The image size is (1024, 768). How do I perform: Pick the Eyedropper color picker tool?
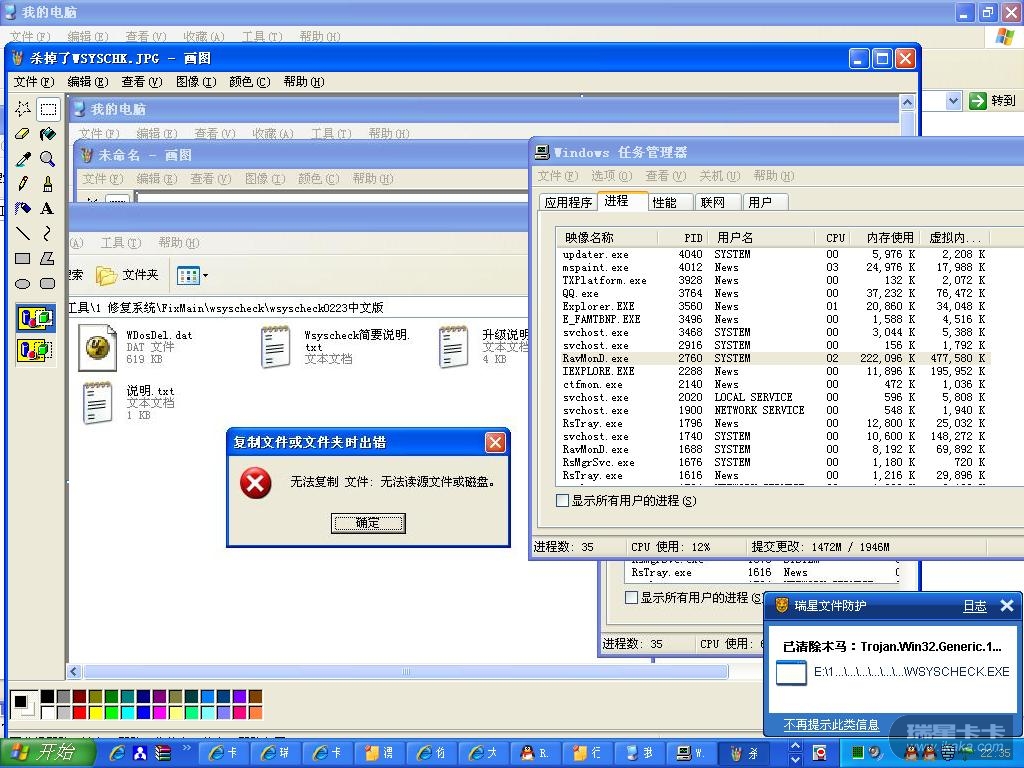point(23,159)
